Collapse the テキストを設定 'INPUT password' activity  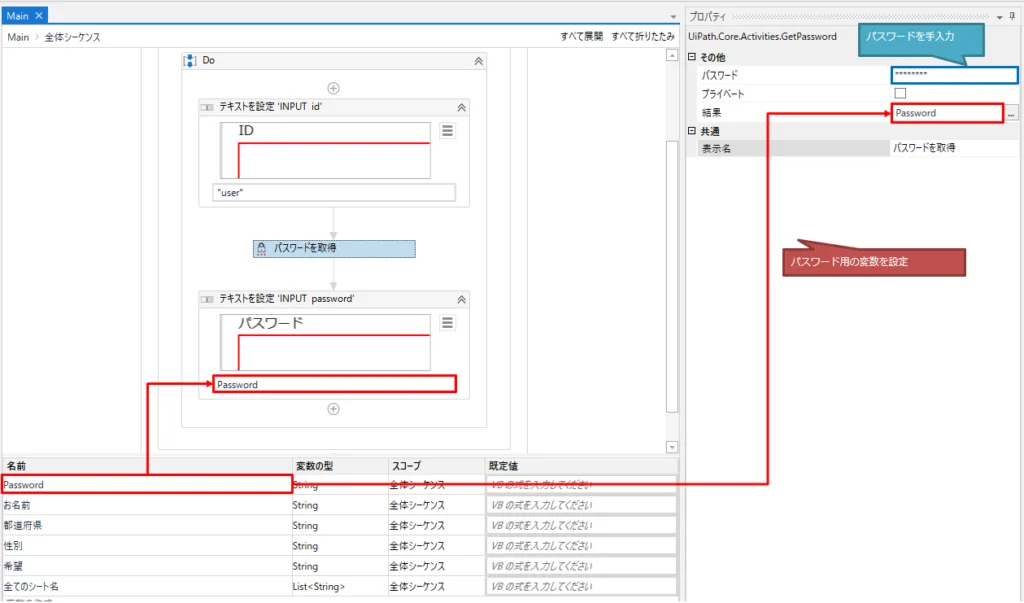click(x=461, y=299)
